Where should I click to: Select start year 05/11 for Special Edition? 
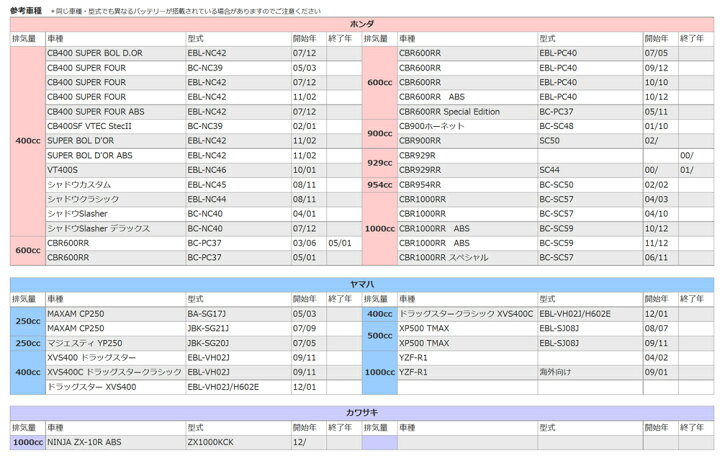(x=656, y=112)
